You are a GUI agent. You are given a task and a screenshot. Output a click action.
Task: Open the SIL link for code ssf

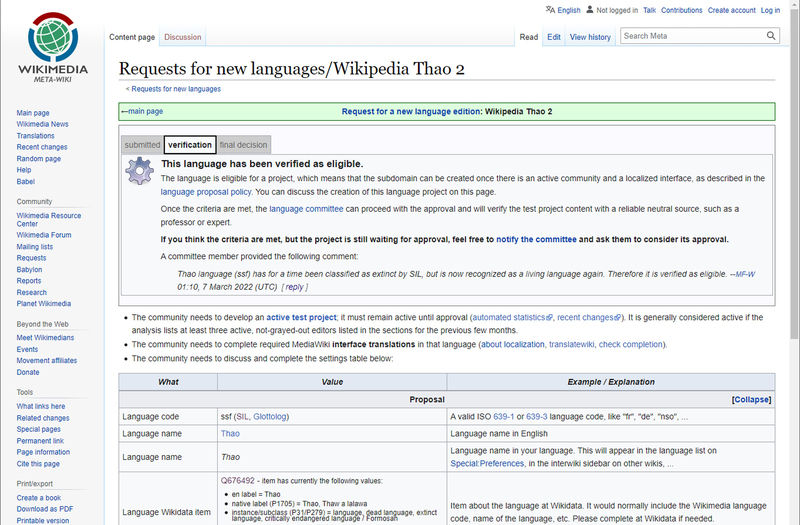242,417
